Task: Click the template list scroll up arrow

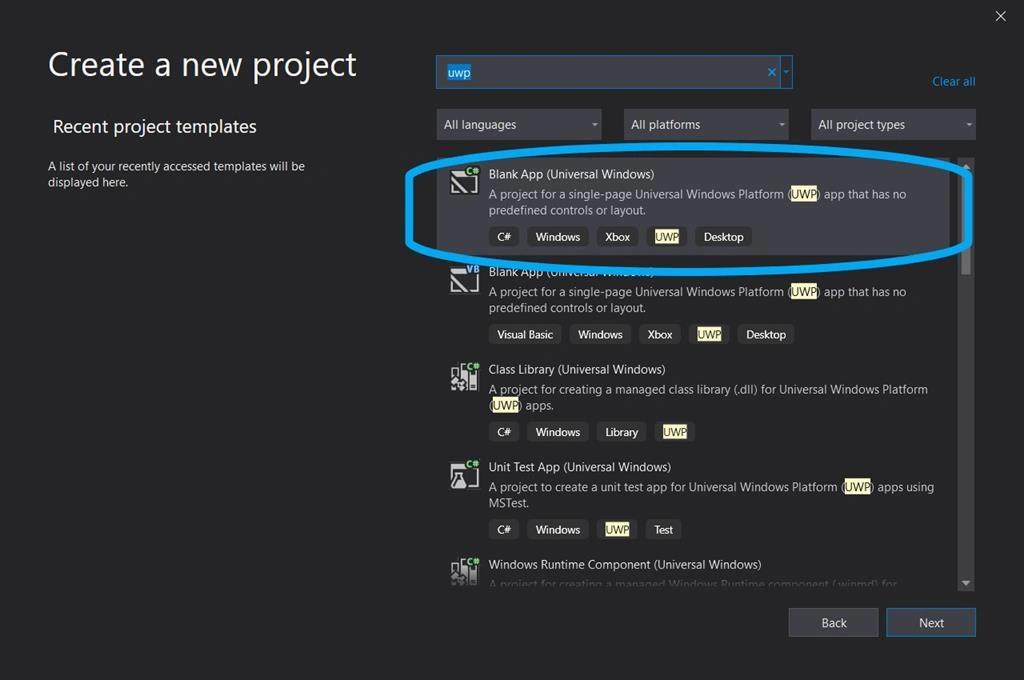Action: 966,165
